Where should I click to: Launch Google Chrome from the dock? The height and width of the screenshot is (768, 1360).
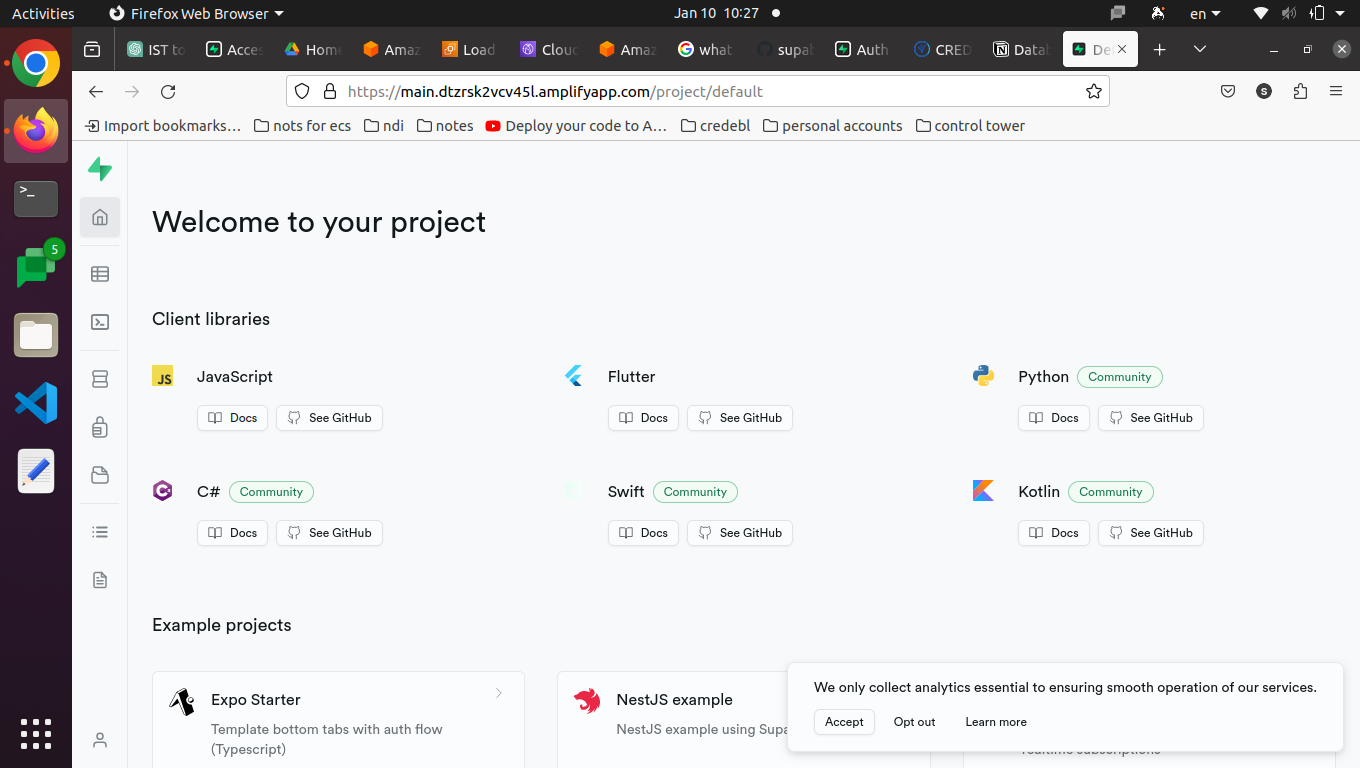[x=36, y=64]
